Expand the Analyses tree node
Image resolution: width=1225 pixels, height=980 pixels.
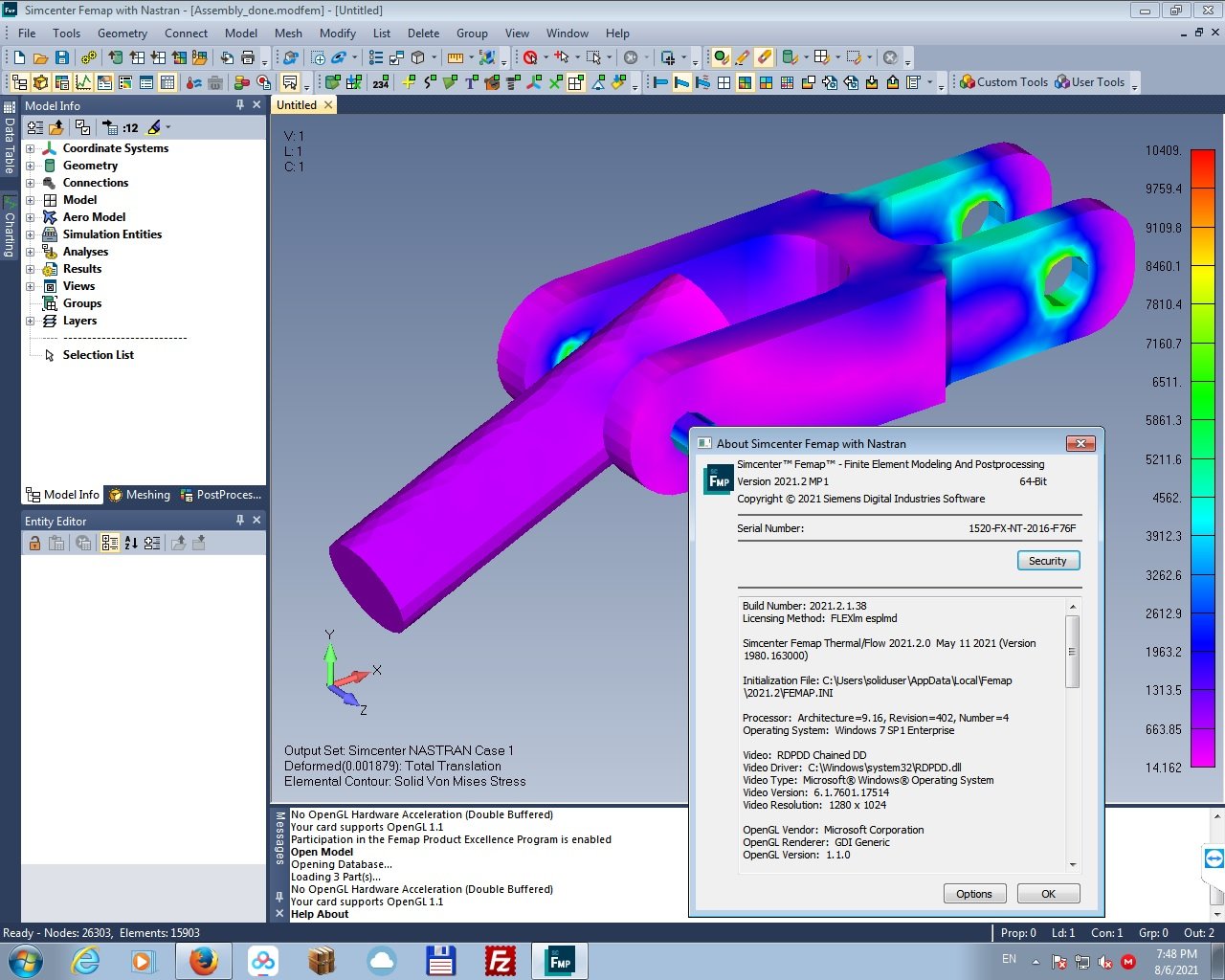30,252
